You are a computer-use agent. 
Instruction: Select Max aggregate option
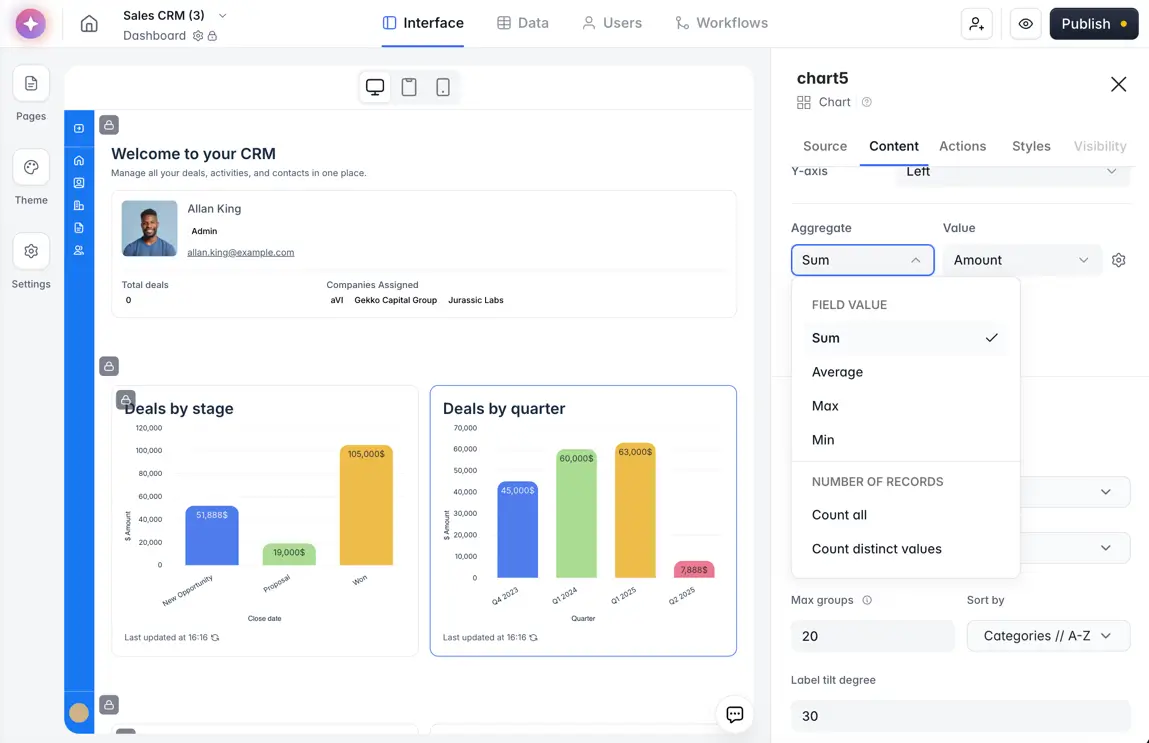pos(905,406)
